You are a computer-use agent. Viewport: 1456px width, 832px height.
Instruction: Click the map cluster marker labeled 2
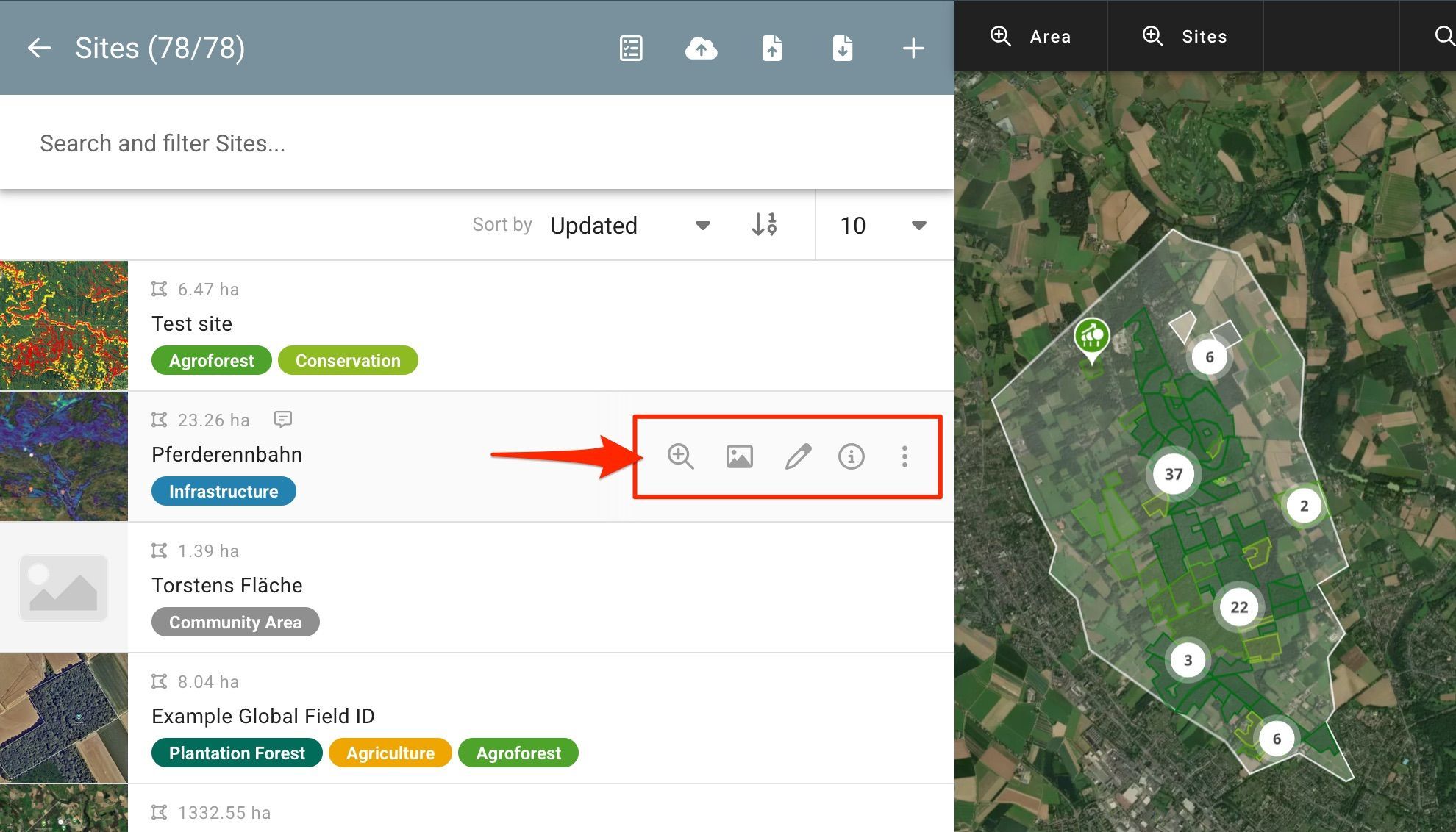tap(1304, 506)
